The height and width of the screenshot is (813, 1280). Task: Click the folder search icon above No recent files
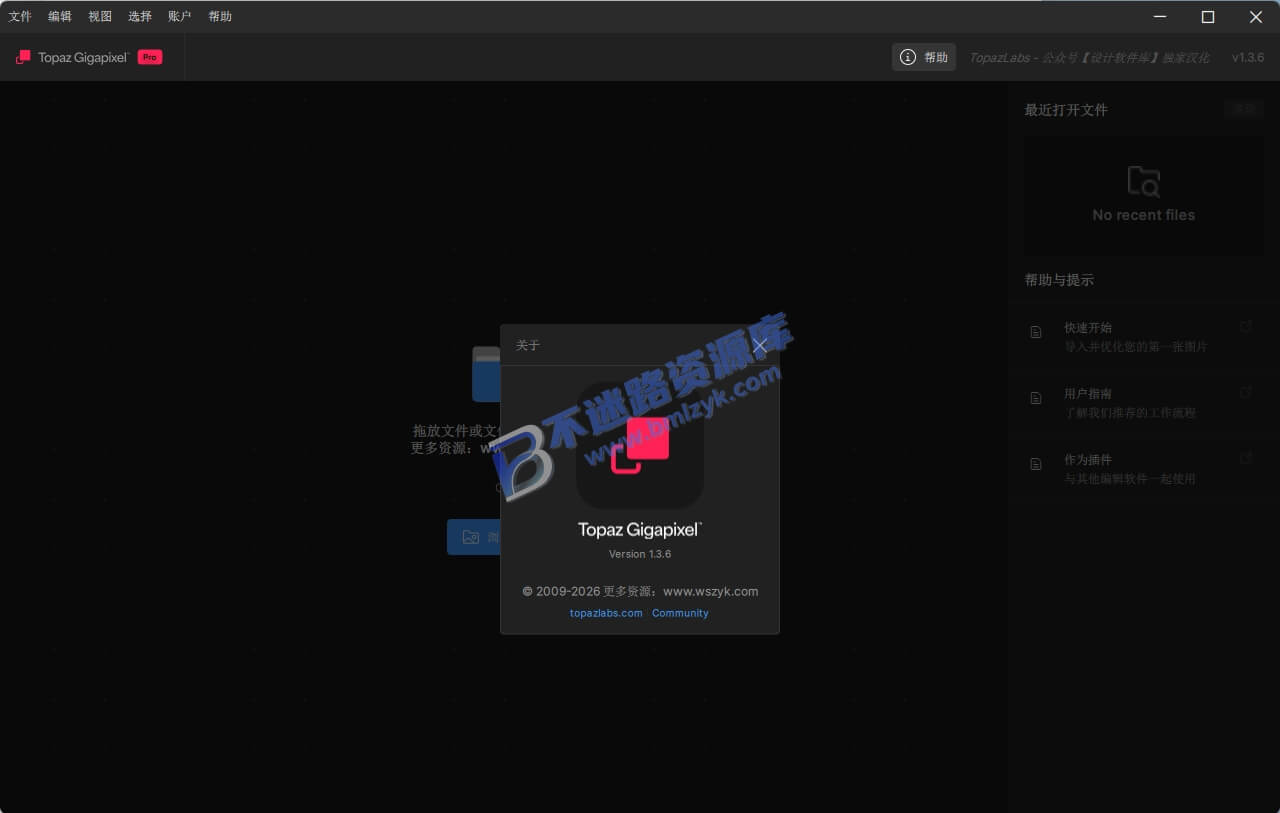coord(1144,182)
